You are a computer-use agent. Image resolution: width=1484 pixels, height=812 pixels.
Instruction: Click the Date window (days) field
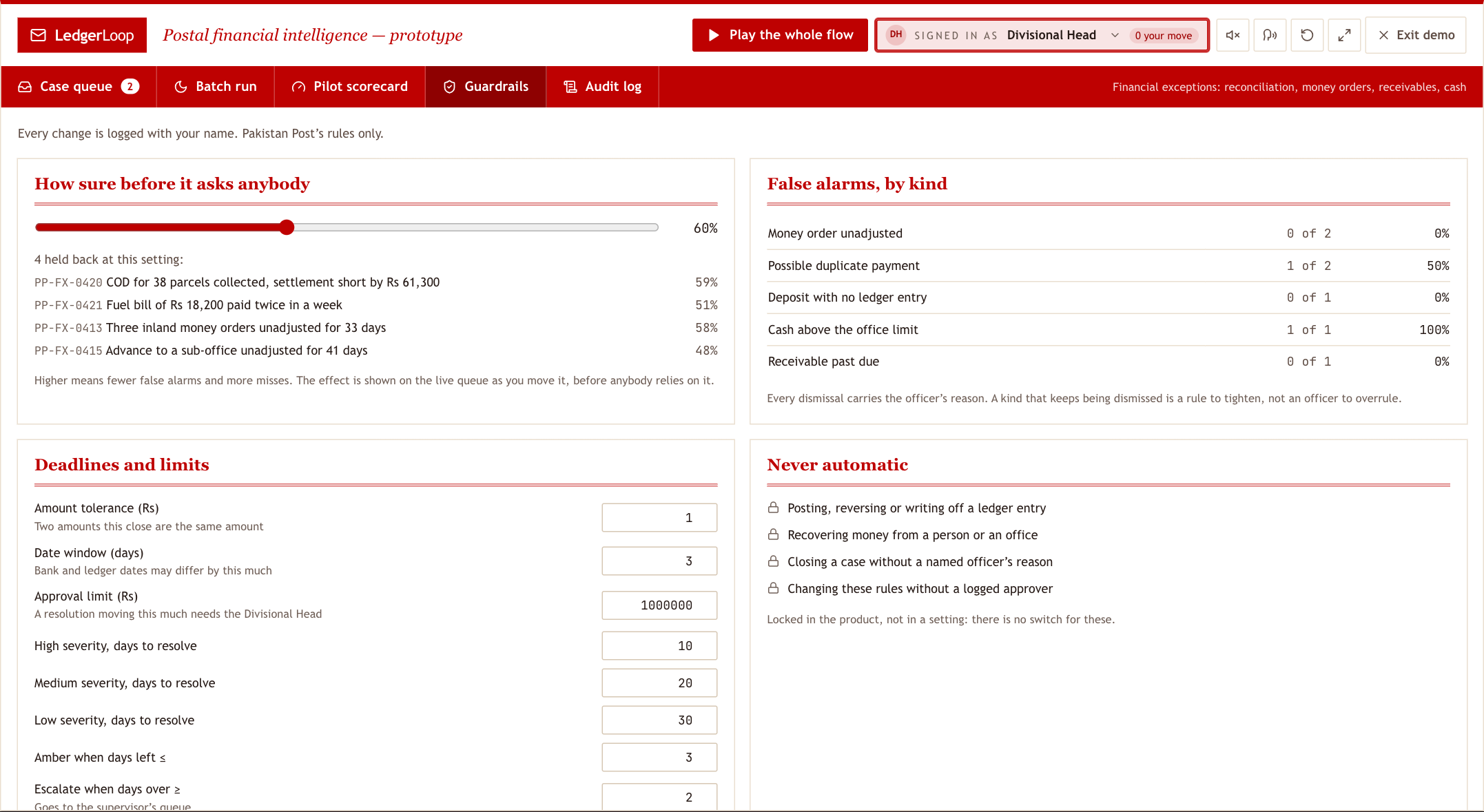[x=659, y=561]
